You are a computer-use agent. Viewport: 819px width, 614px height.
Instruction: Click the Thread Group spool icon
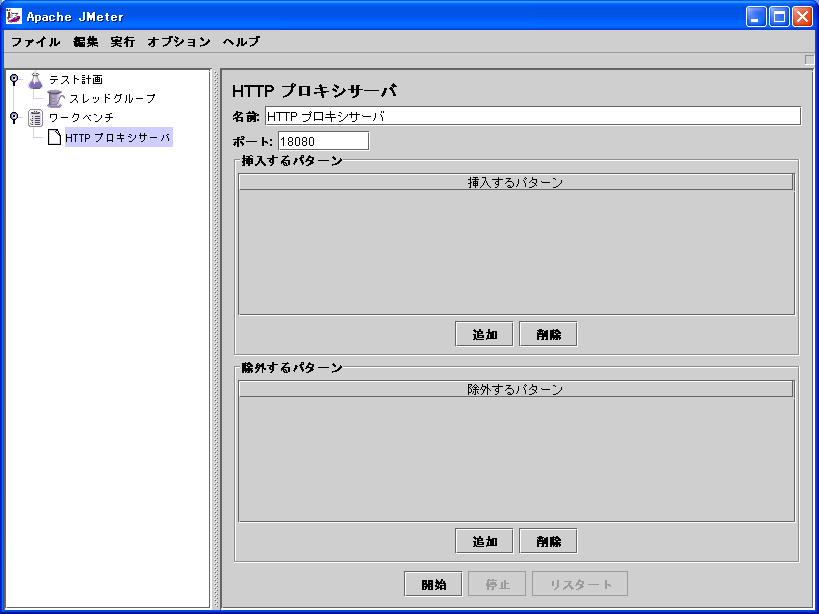(x=55, y=99)
